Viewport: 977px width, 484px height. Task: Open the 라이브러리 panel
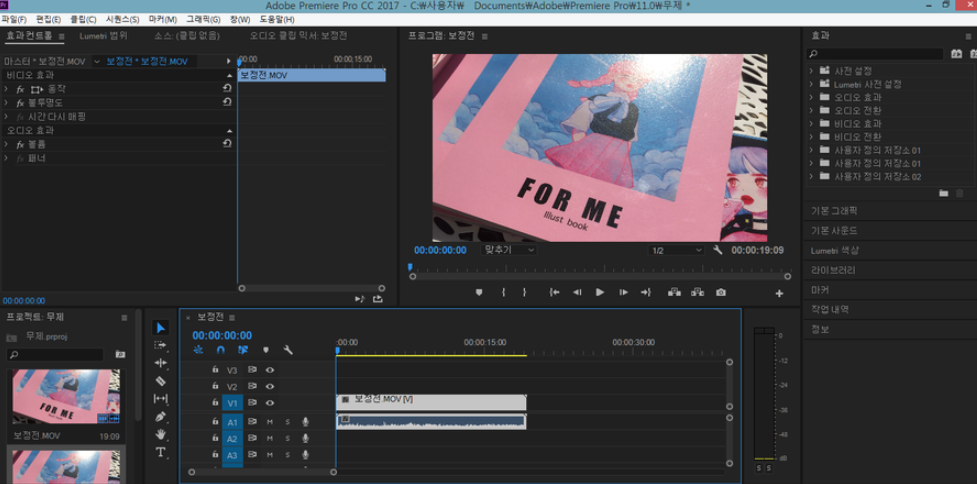click(x=832, y=270)
